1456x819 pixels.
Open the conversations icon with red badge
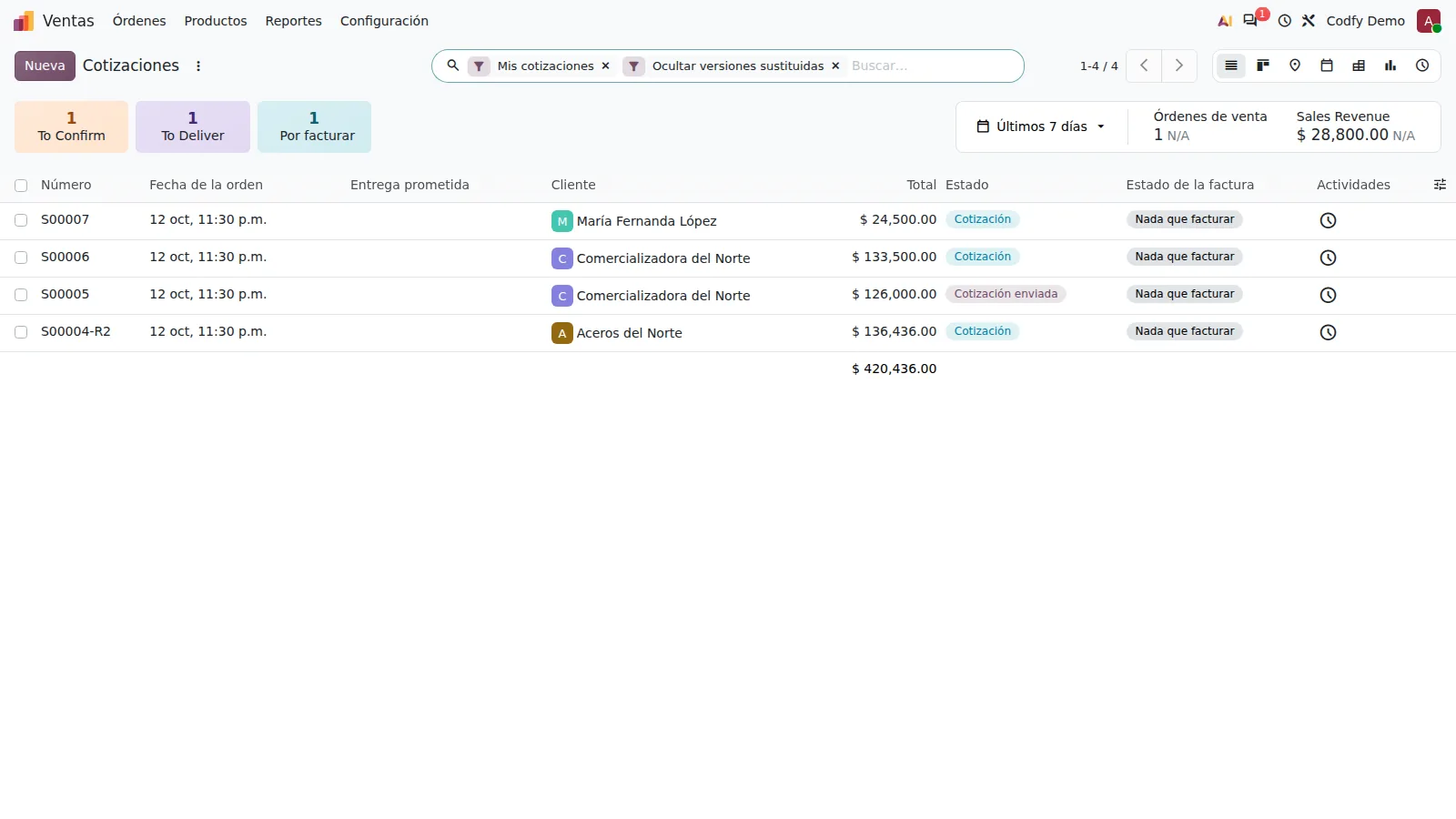pyautogui.click(x=1252, y=20)
